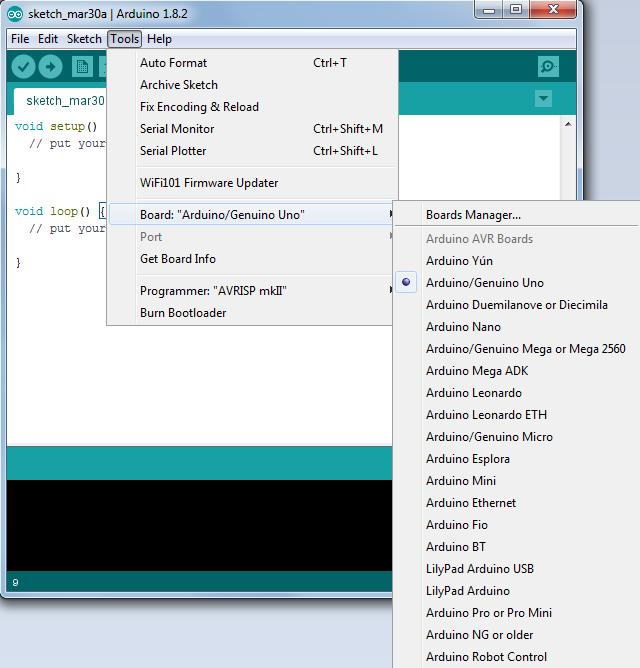Screen dimensions: 640x668
Task: Close the Tools menu
Action: click(124, 39)
